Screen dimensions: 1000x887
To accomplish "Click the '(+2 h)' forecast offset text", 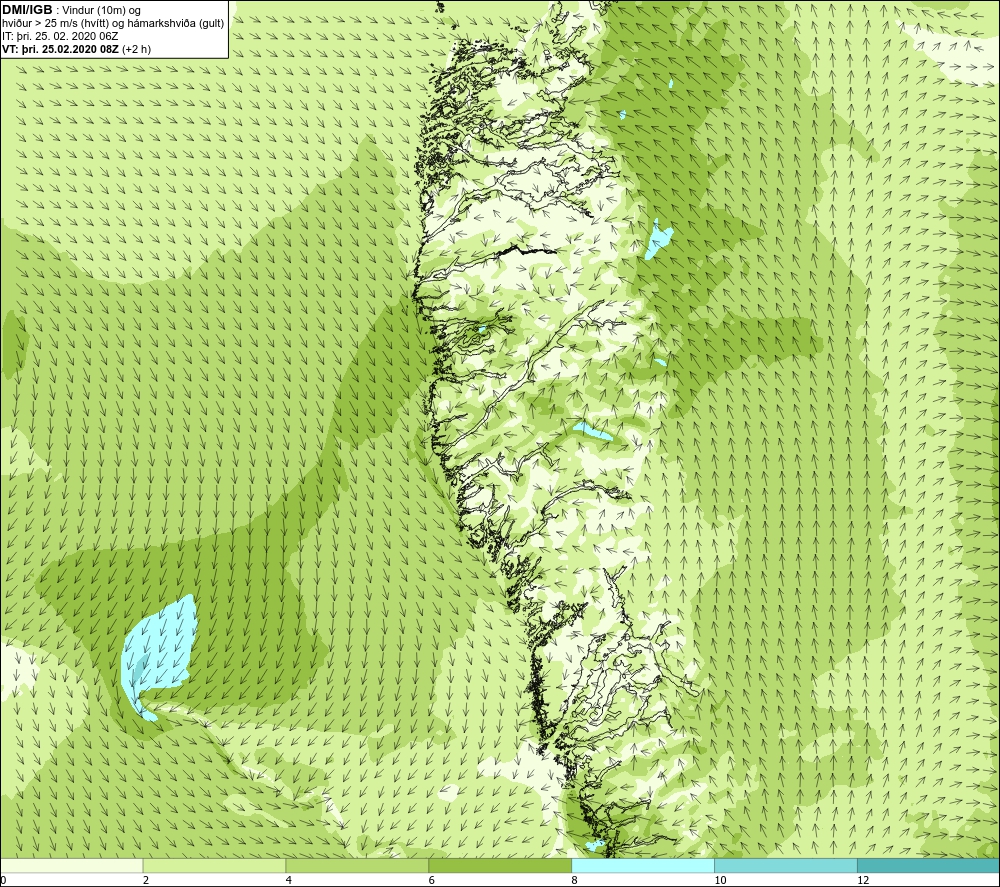I will pos(136,49).
